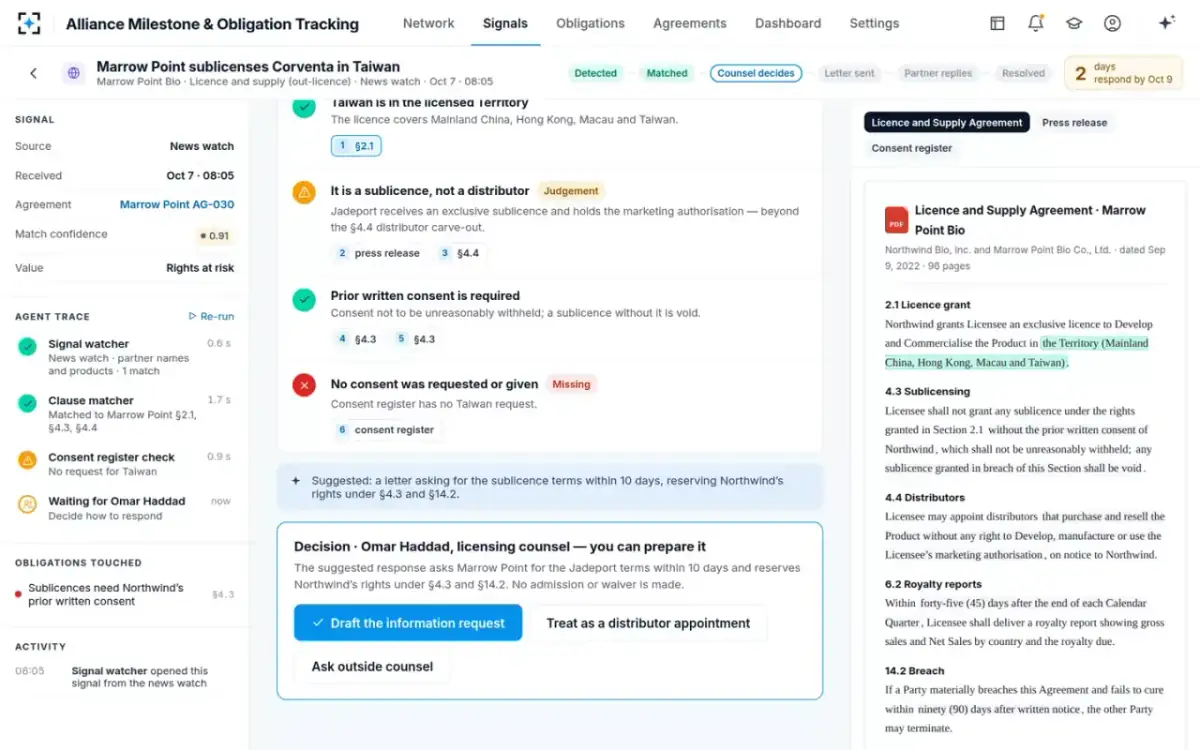Open citation 6 consent register chip

click(386, 430)
